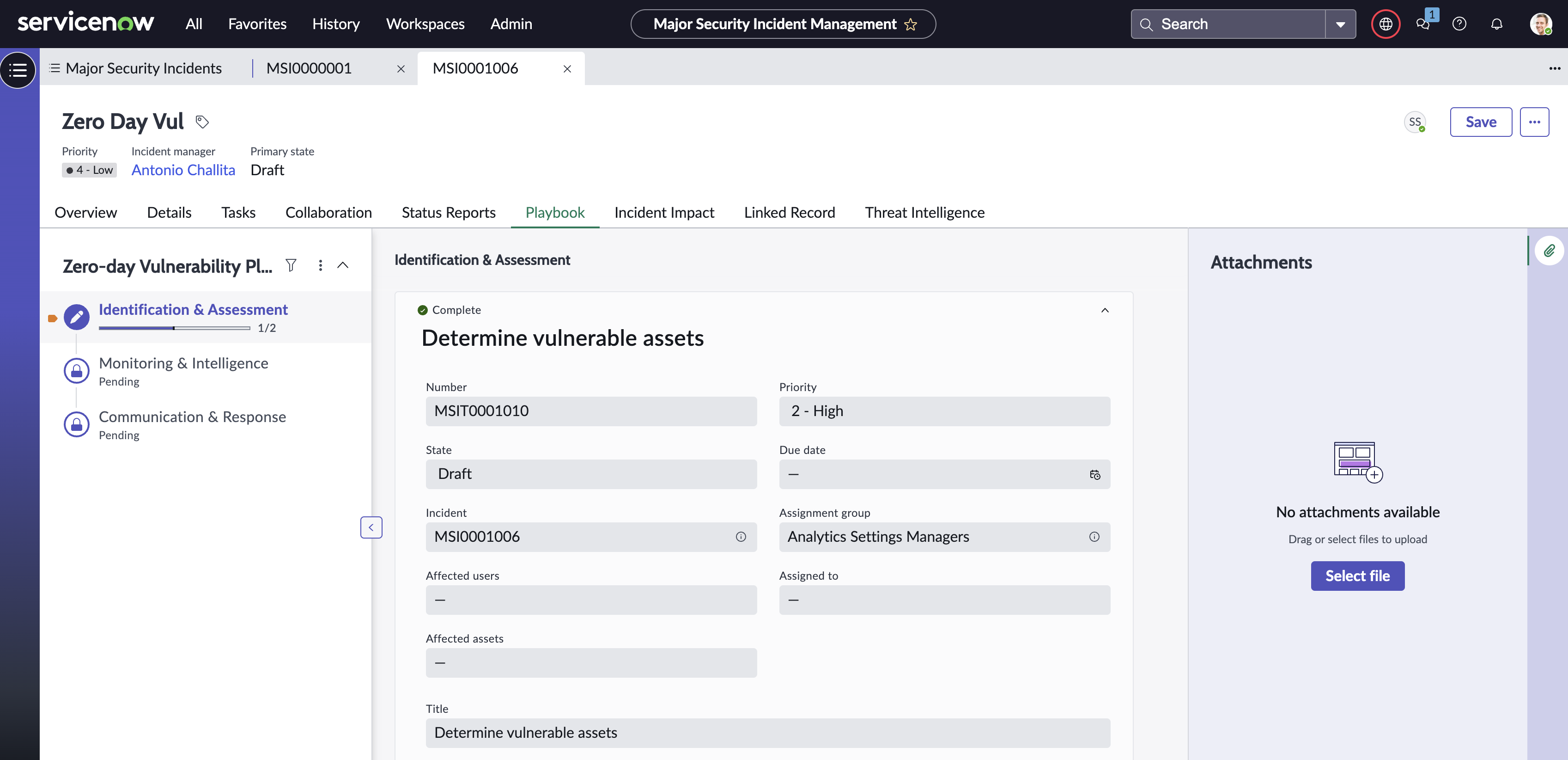Open the Antonio Challita manager link

(183, 170)
